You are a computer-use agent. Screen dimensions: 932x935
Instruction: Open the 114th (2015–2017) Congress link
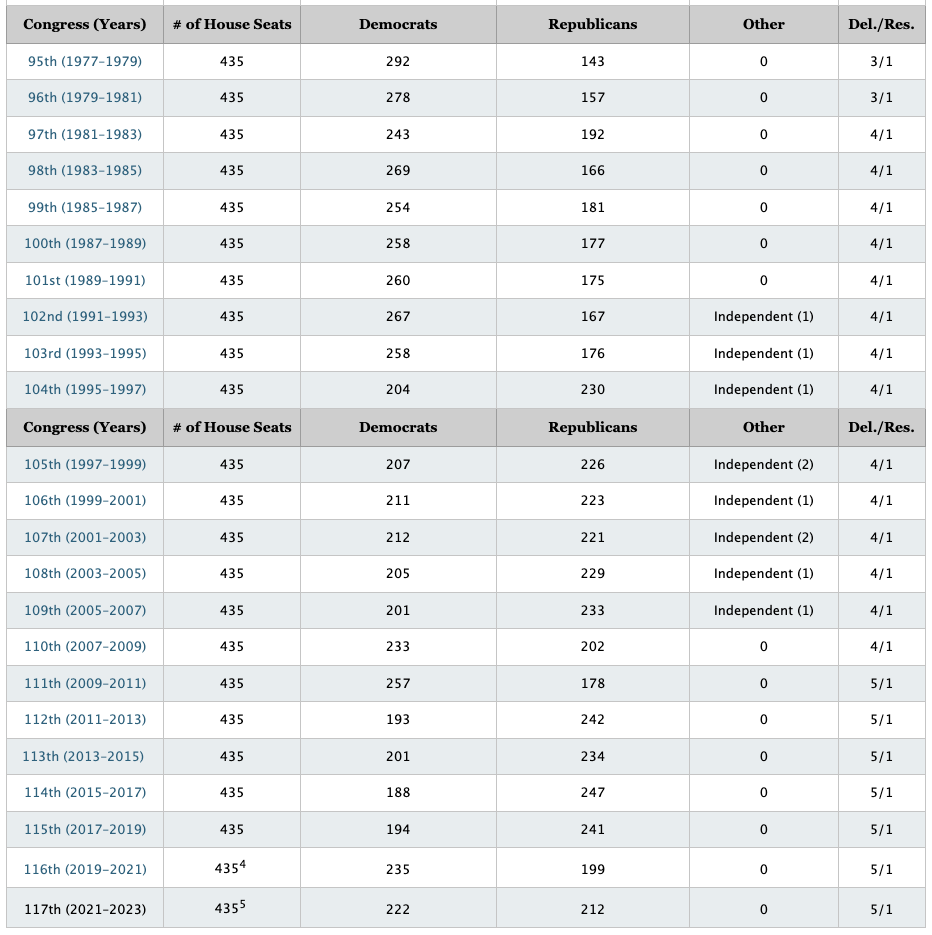click(x=85, y=793)
